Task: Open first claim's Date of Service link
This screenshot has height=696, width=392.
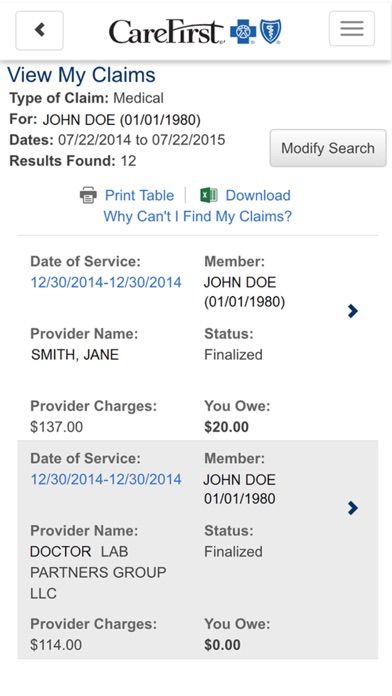Action: (x=106, y=282)
